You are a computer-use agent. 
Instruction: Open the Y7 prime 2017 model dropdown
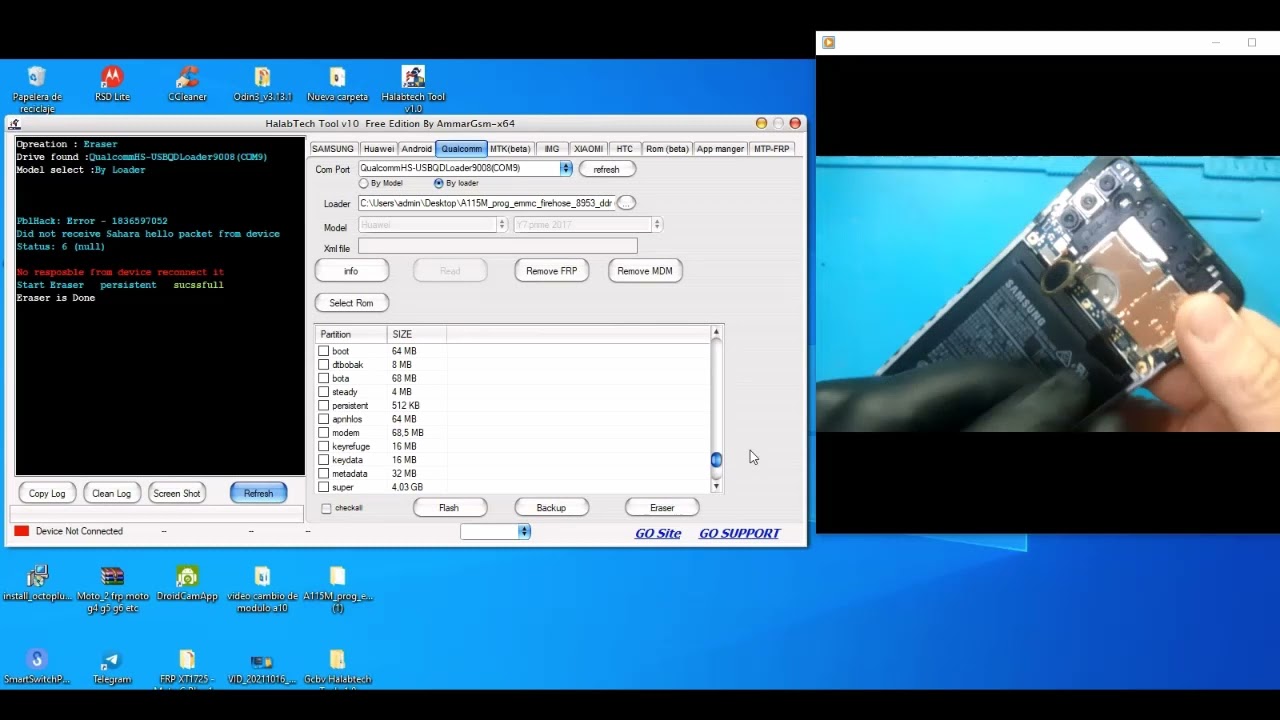pos(656,225)
